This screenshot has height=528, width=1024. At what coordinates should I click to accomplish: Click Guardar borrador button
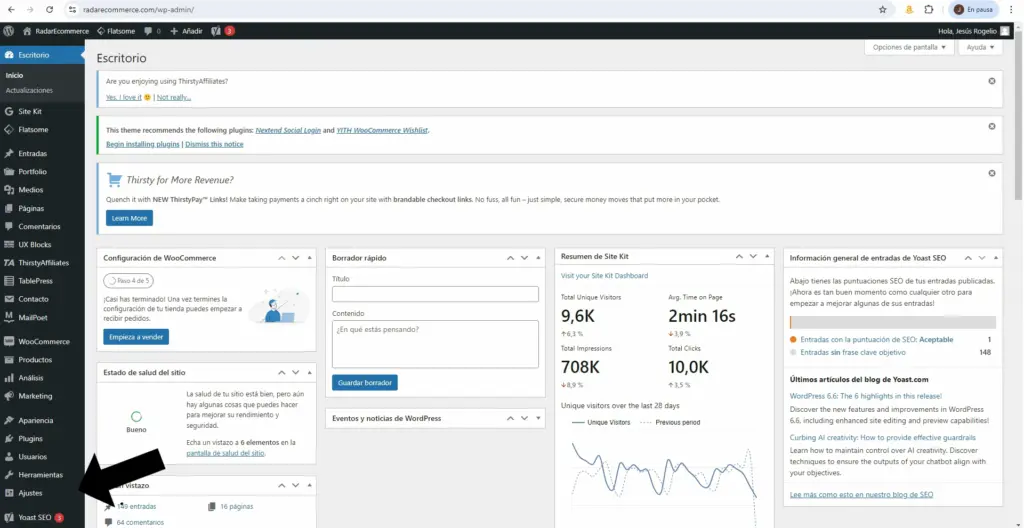[364, 382]
